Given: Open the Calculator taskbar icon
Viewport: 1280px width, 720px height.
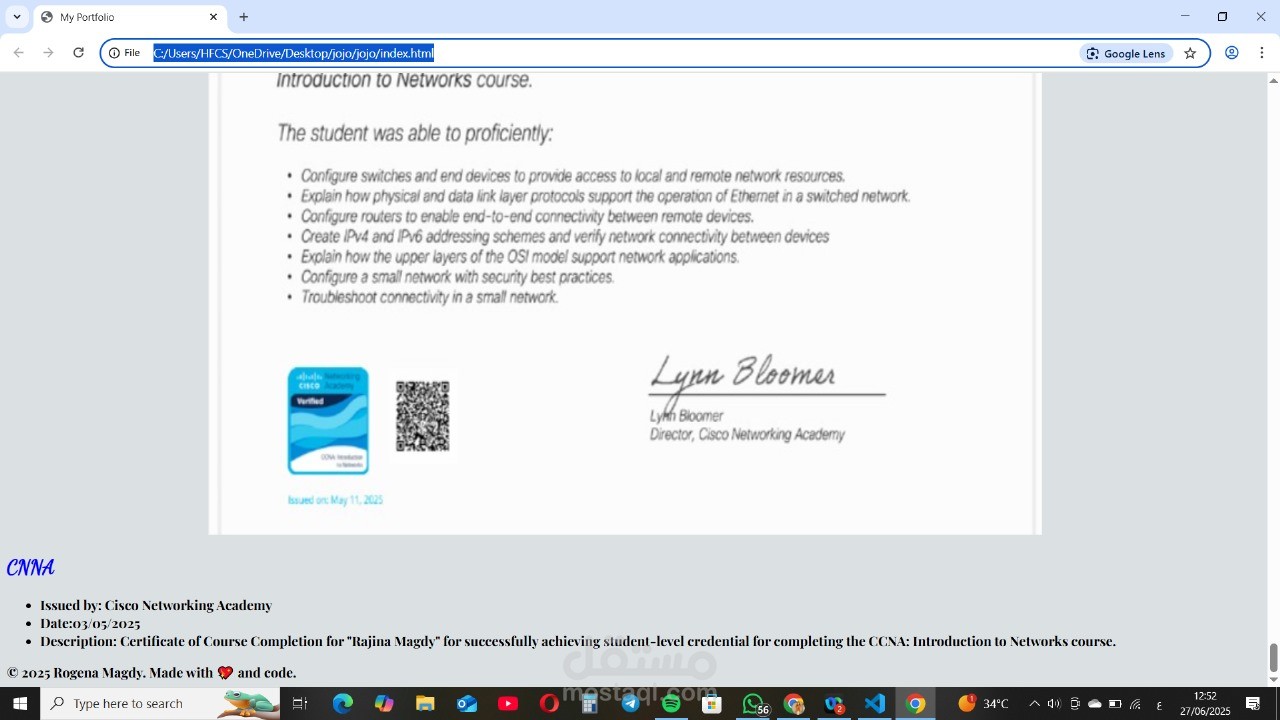Looking at the screenshot, I should [x=590, y=704].
